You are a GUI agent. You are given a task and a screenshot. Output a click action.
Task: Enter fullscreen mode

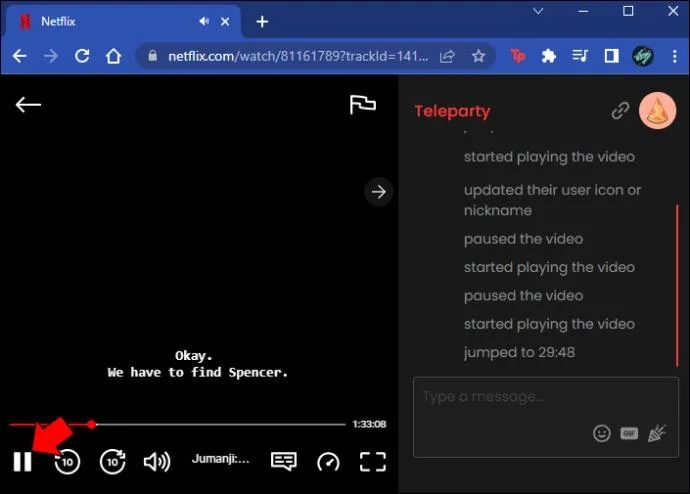point(373,462)
